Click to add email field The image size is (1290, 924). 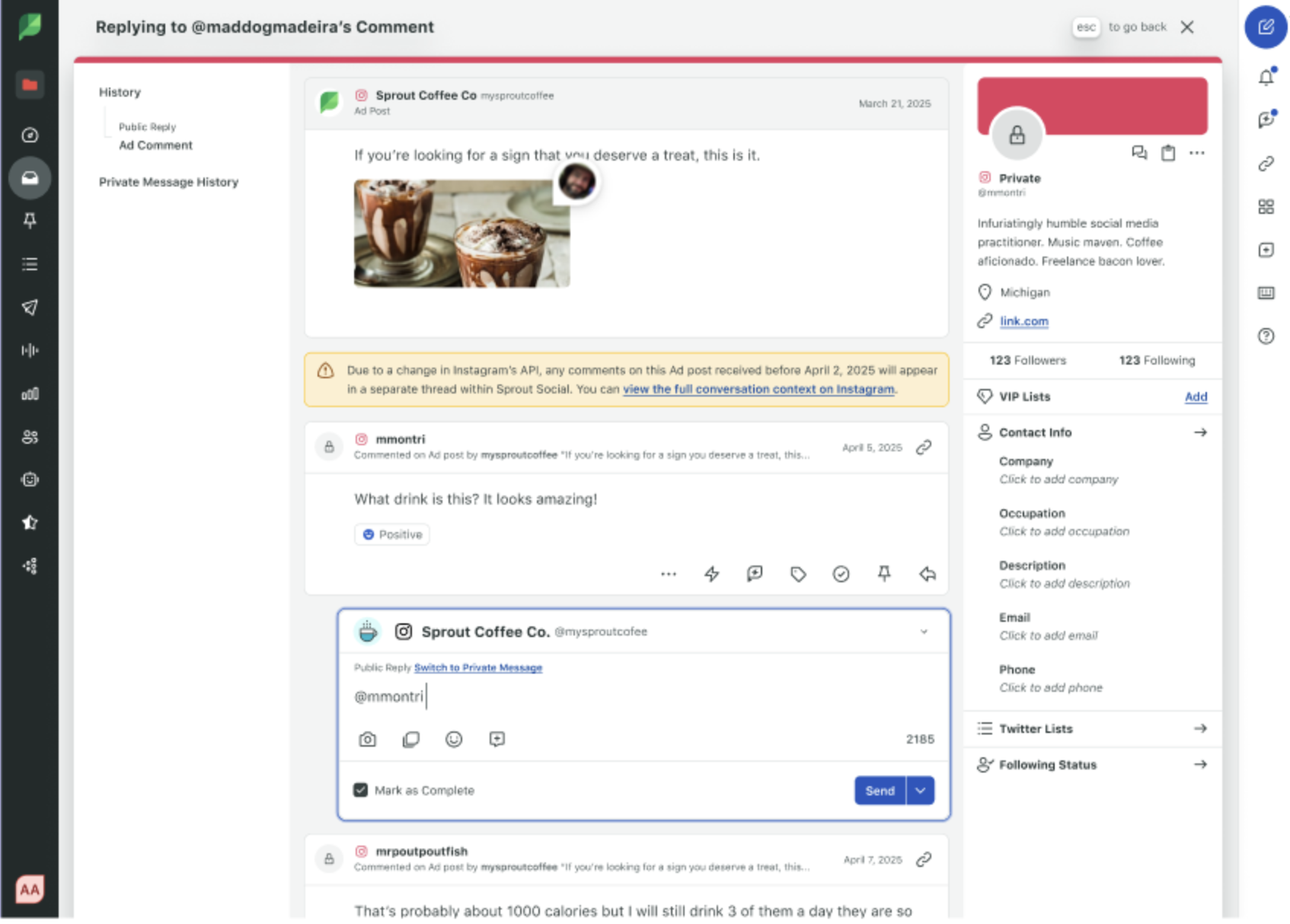[x=1049, y=636]
